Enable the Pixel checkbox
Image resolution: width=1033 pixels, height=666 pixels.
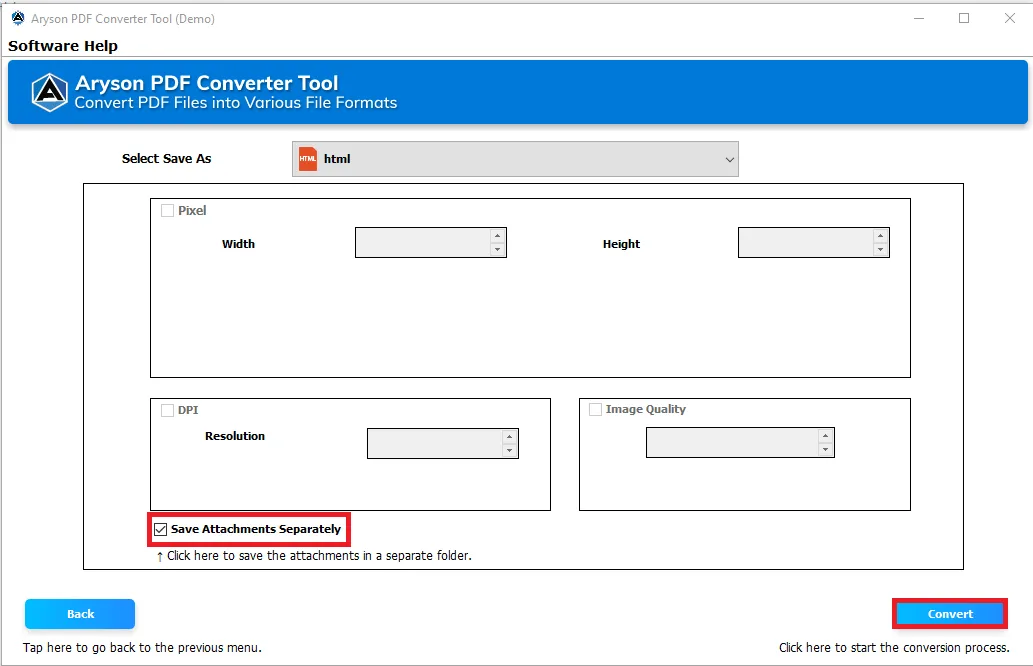(x=167, y=210)
